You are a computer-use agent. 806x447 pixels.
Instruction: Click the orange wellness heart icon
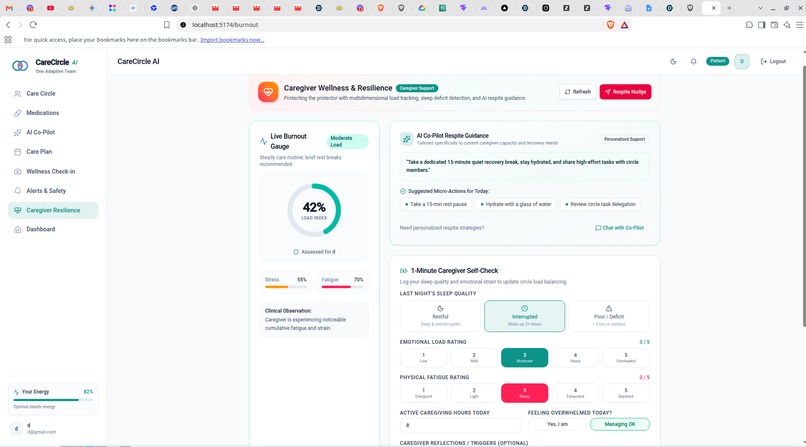coord(268,92)
